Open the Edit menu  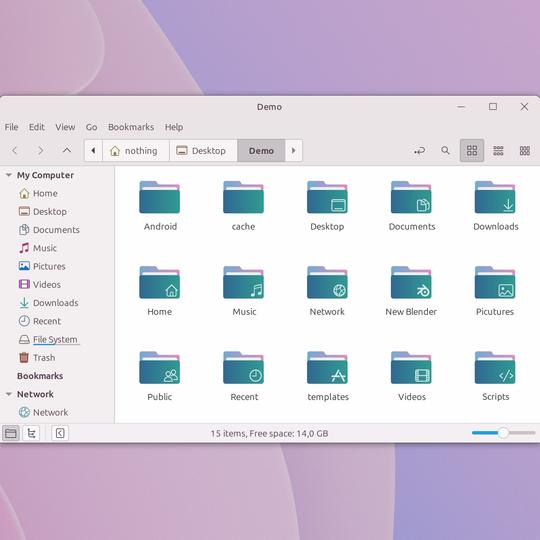pyautogui.click(x=37, y=127)
